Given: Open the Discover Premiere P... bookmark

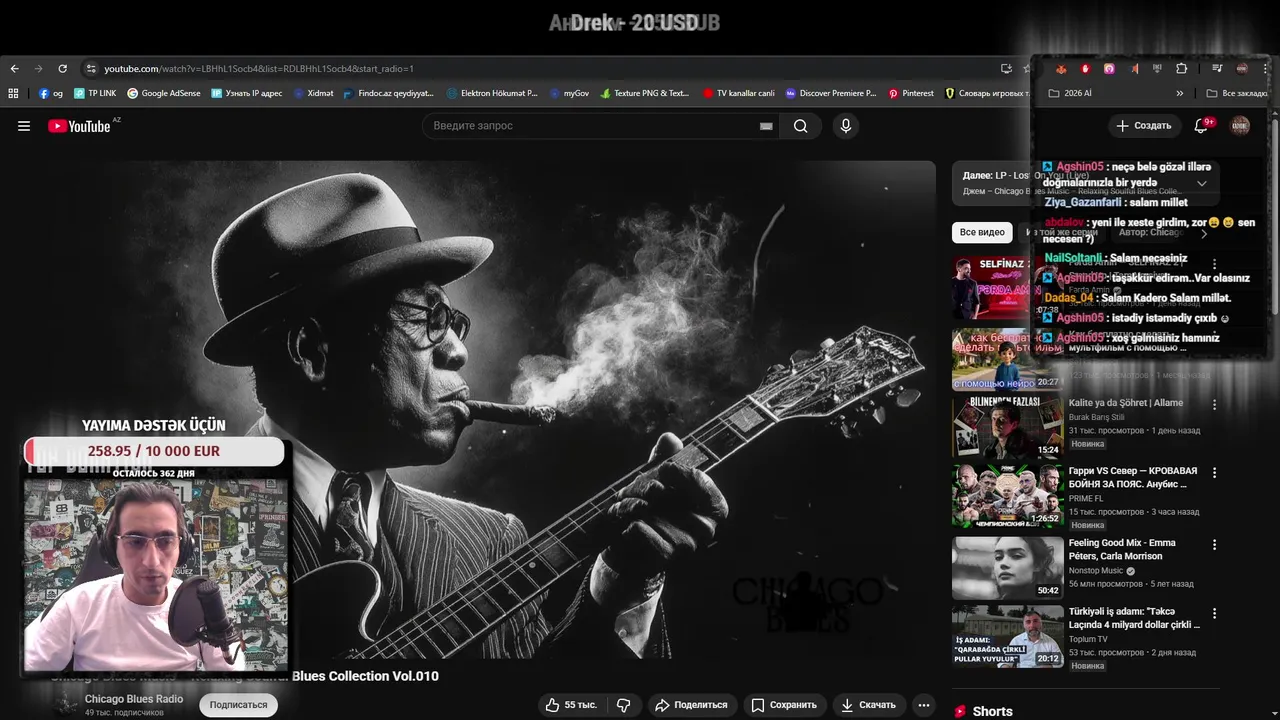Looking at the screenshot, I should [831, 93].
